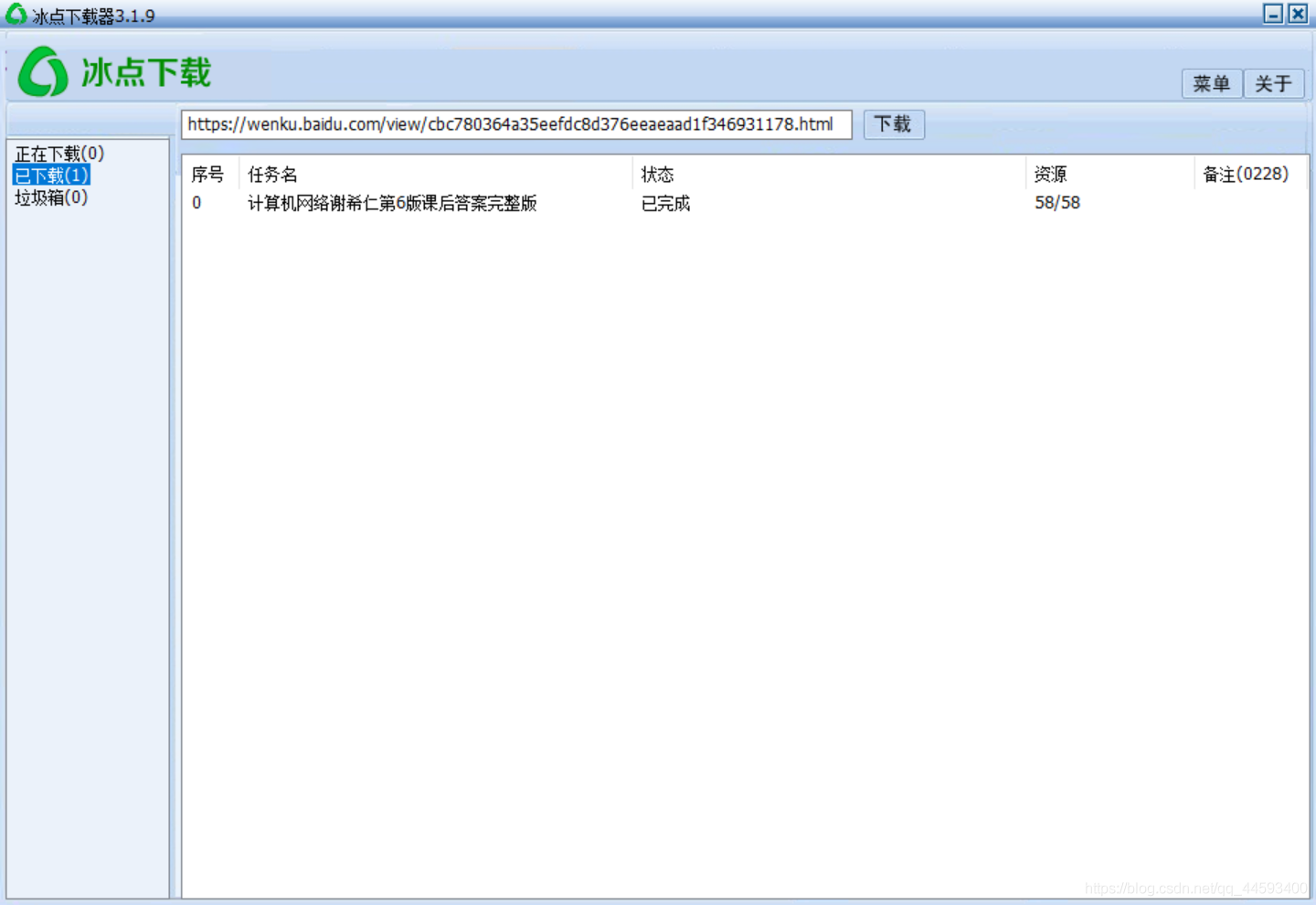
Task: Select 垃圾箱(0) in the sidebar
Action: (51, 197)
